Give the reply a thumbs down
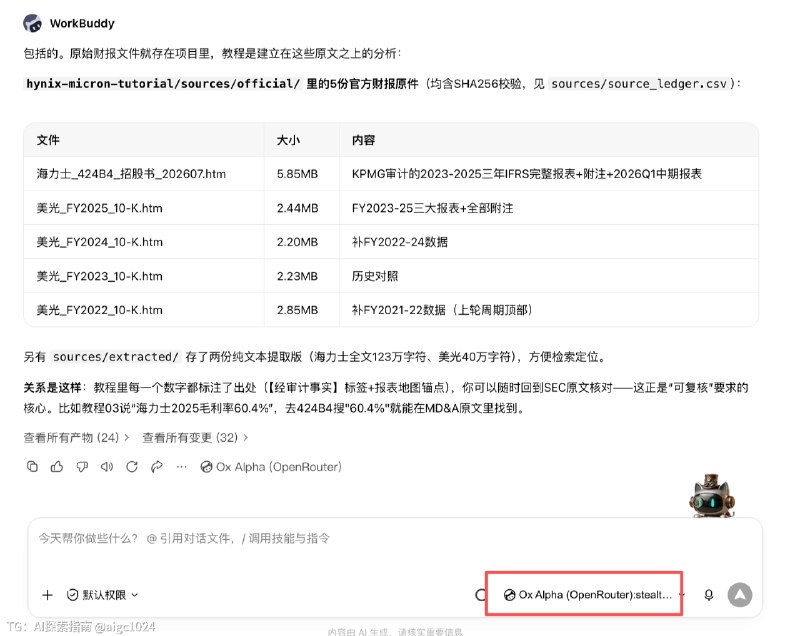This screenshot has height=636, width=800. [82, 467]
